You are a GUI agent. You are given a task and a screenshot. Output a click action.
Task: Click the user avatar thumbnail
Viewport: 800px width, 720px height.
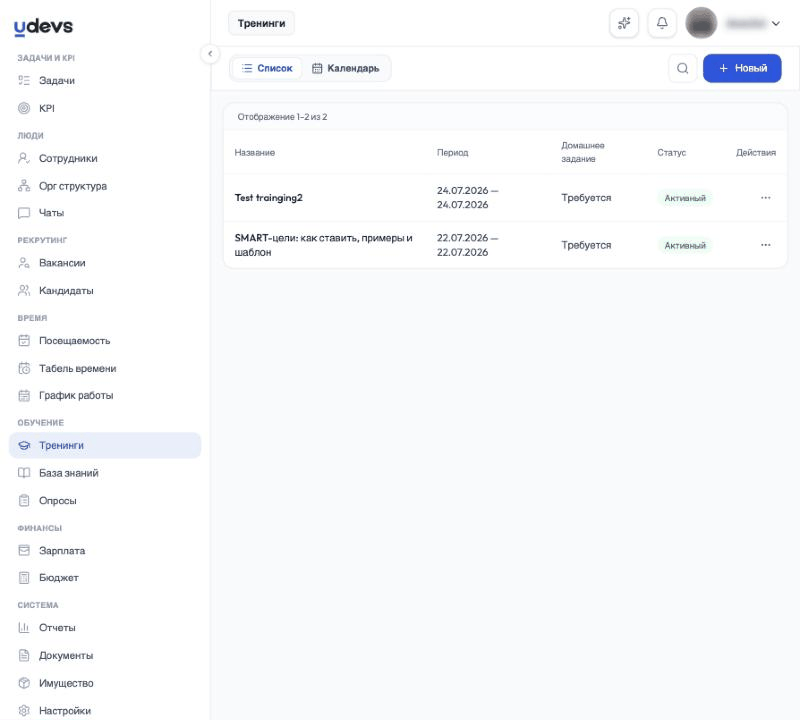(701, 23)
